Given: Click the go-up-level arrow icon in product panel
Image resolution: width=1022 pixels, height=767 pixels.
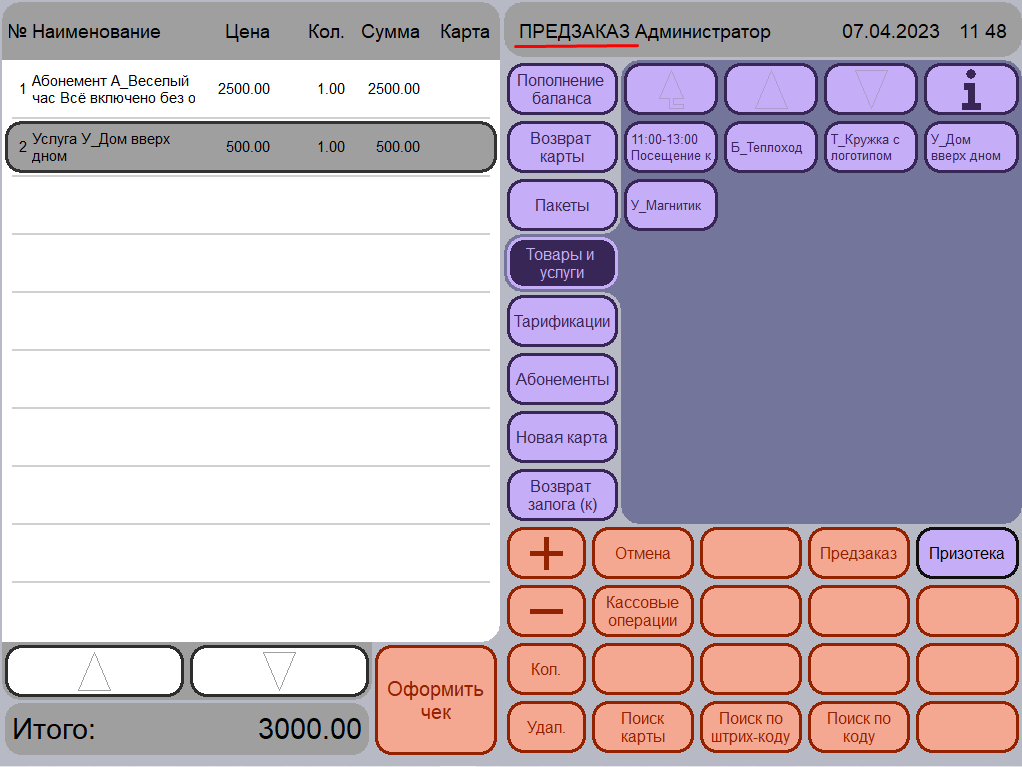Looking at the screenshot, I should (x=671, y=89).
